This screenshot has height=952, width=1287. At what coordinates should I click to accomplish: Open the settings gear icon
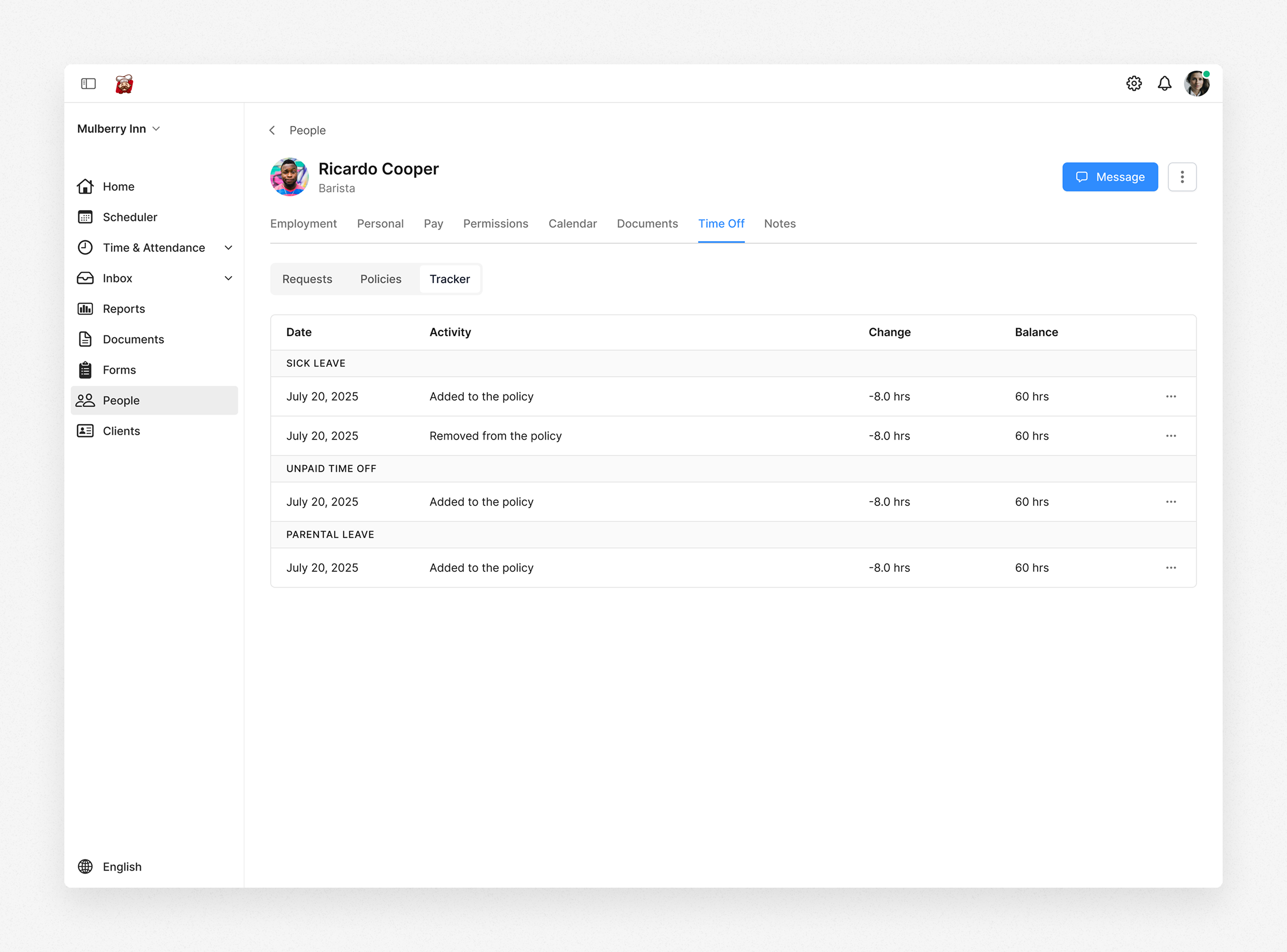[x=1134, y=84]
